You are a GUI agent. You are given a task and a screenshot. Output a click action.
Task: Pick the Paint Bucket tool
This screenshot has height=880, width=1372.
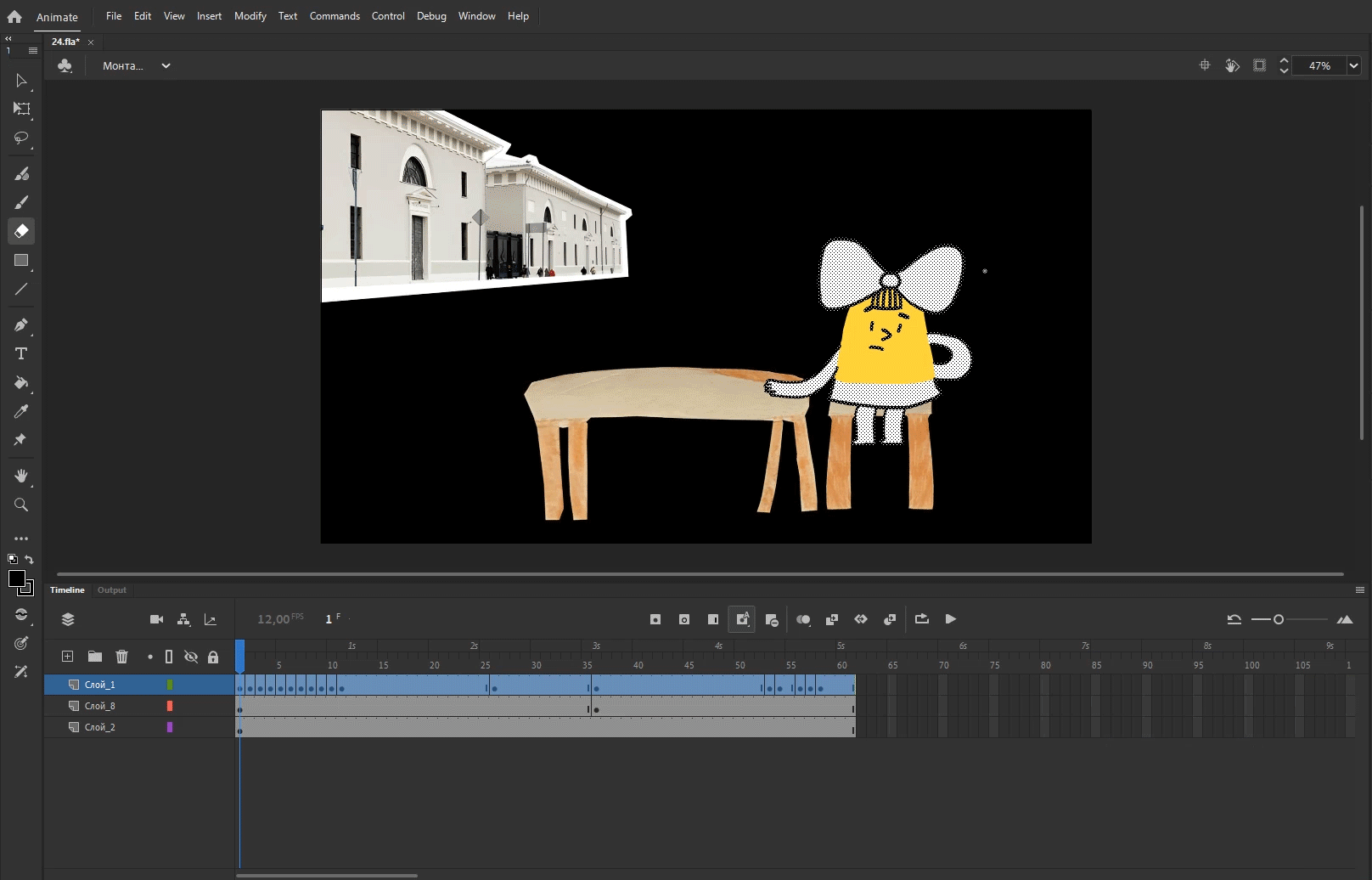21,383
